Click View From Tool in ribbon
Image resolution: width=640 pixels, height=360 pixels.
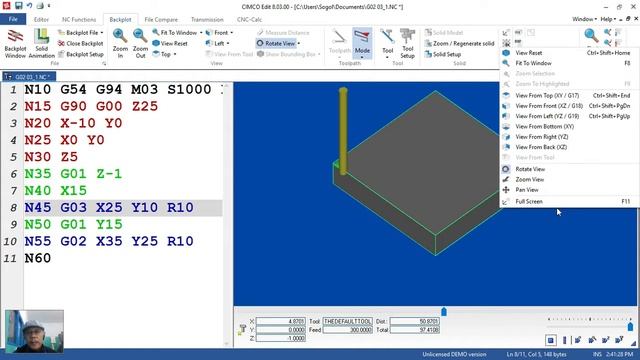click(229, 54)
